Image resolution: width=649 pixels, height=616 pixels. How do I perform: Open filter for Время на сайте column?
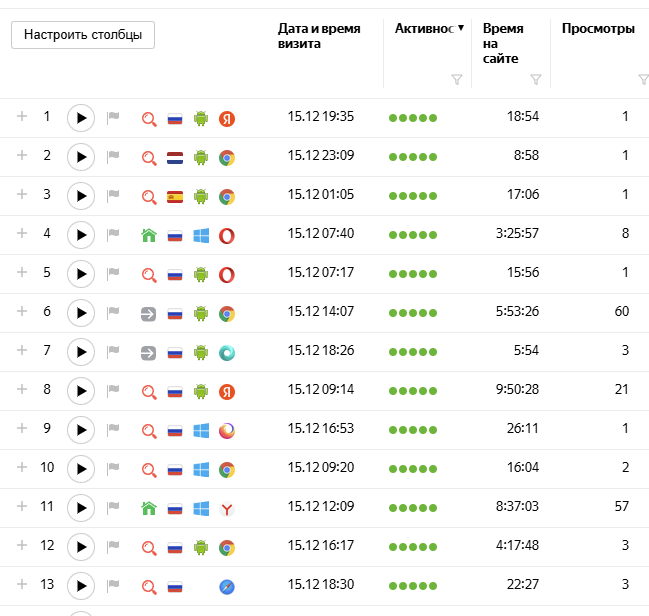536,80
